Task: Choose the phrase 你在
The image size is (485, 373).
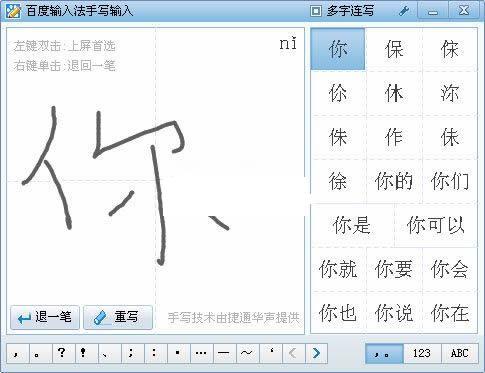Action: click(x=450, y=312)
